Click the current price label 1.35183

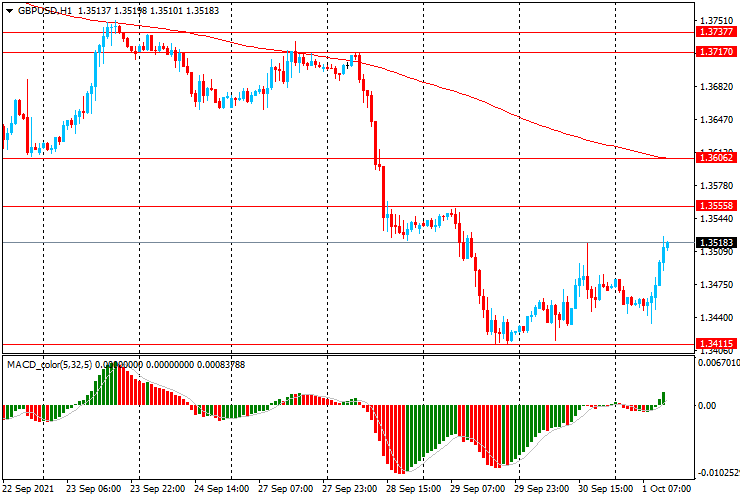[x=717, y=242]
